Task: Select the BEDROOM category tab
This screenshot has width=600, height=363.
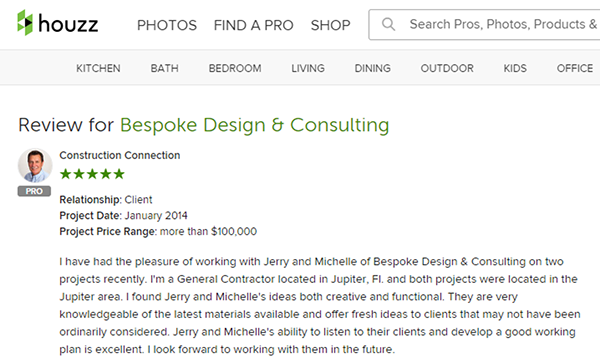Action: (235, 68)
